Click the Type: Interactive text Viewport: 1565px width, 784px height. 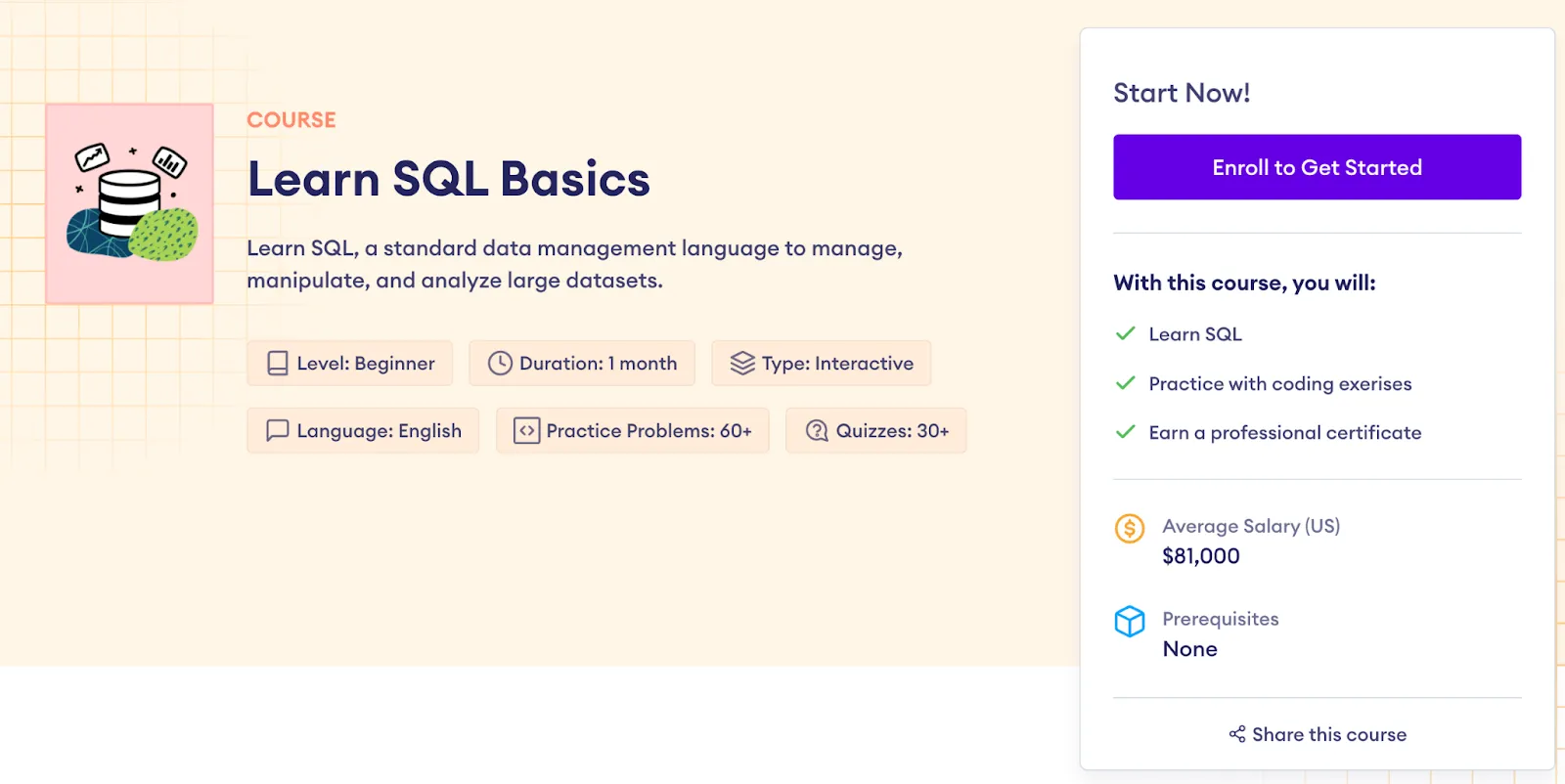[837, 364]
